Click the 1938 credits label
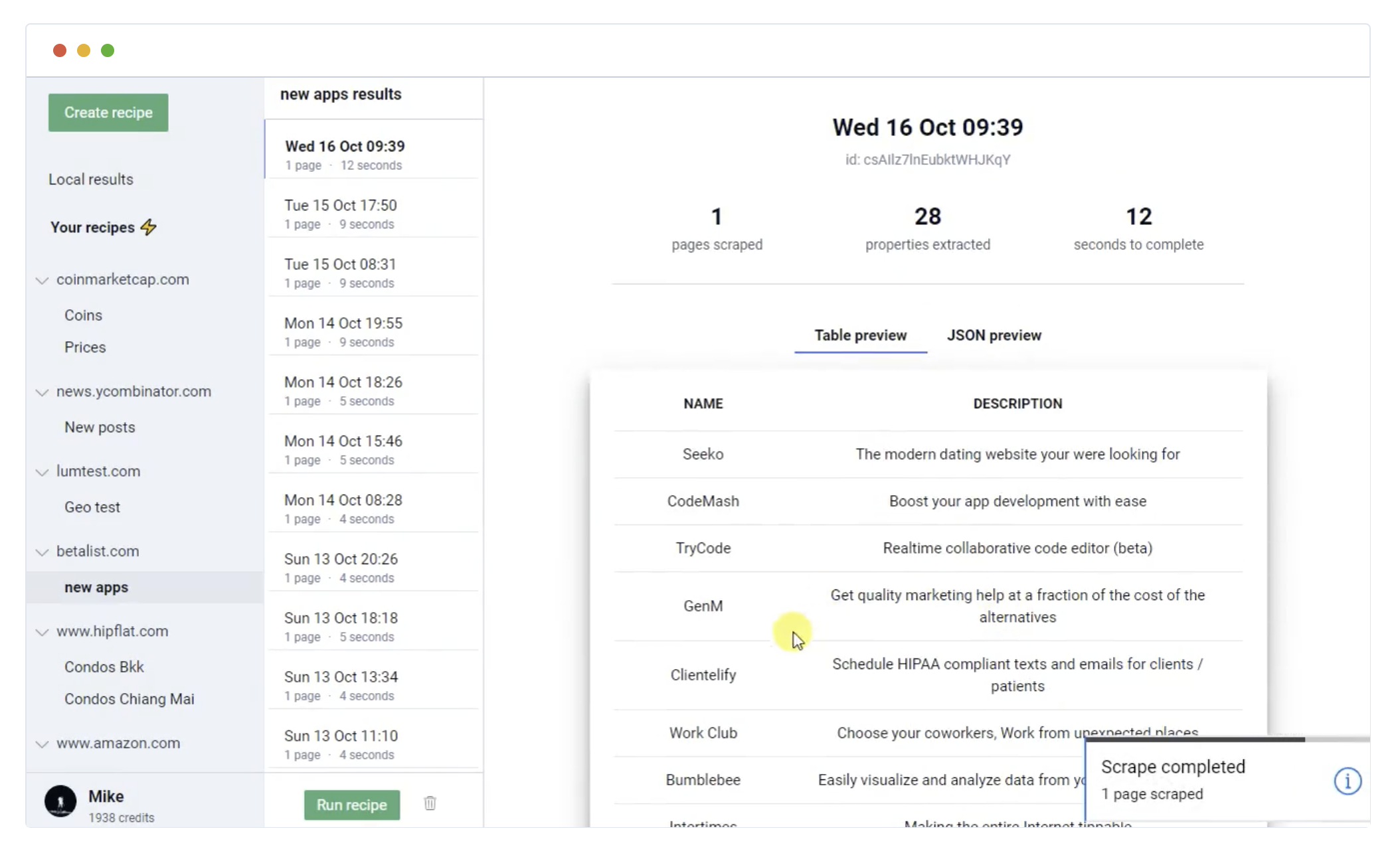The image size is (1400, 855). tap(122, 818)
